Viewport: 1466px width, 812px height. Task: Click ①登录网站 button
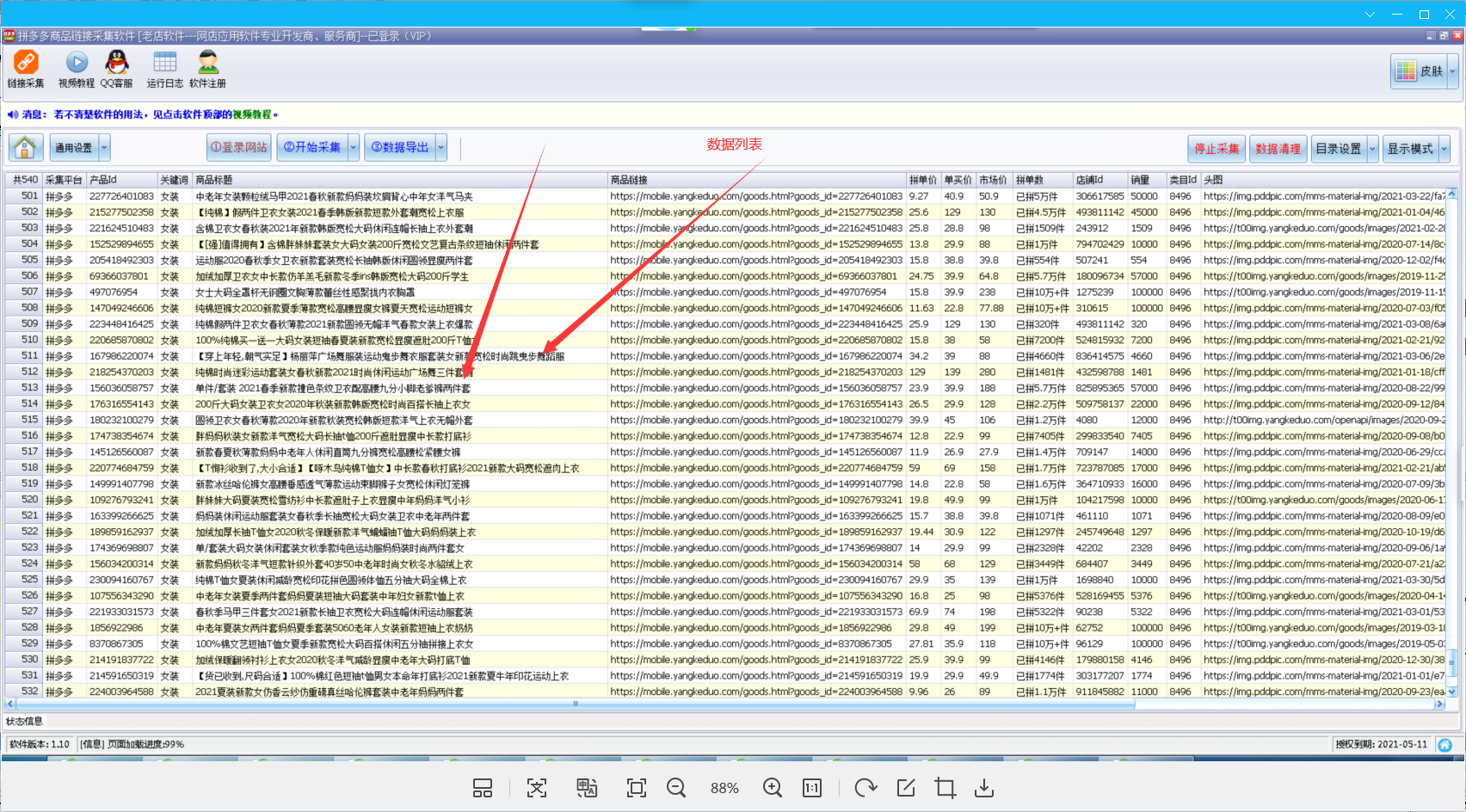239,148
